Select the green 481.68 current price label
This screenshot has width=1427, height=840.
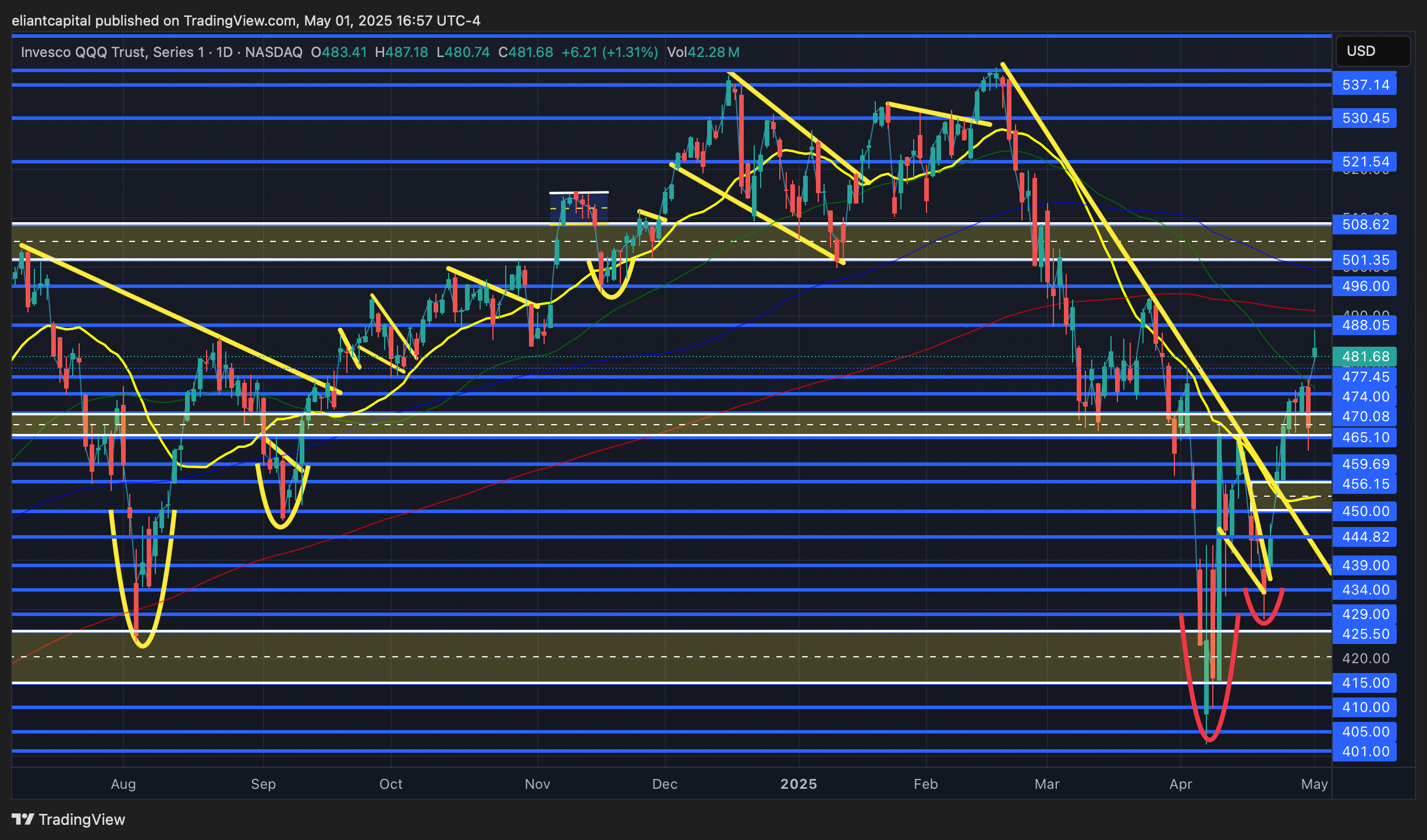click(1365, 357)
